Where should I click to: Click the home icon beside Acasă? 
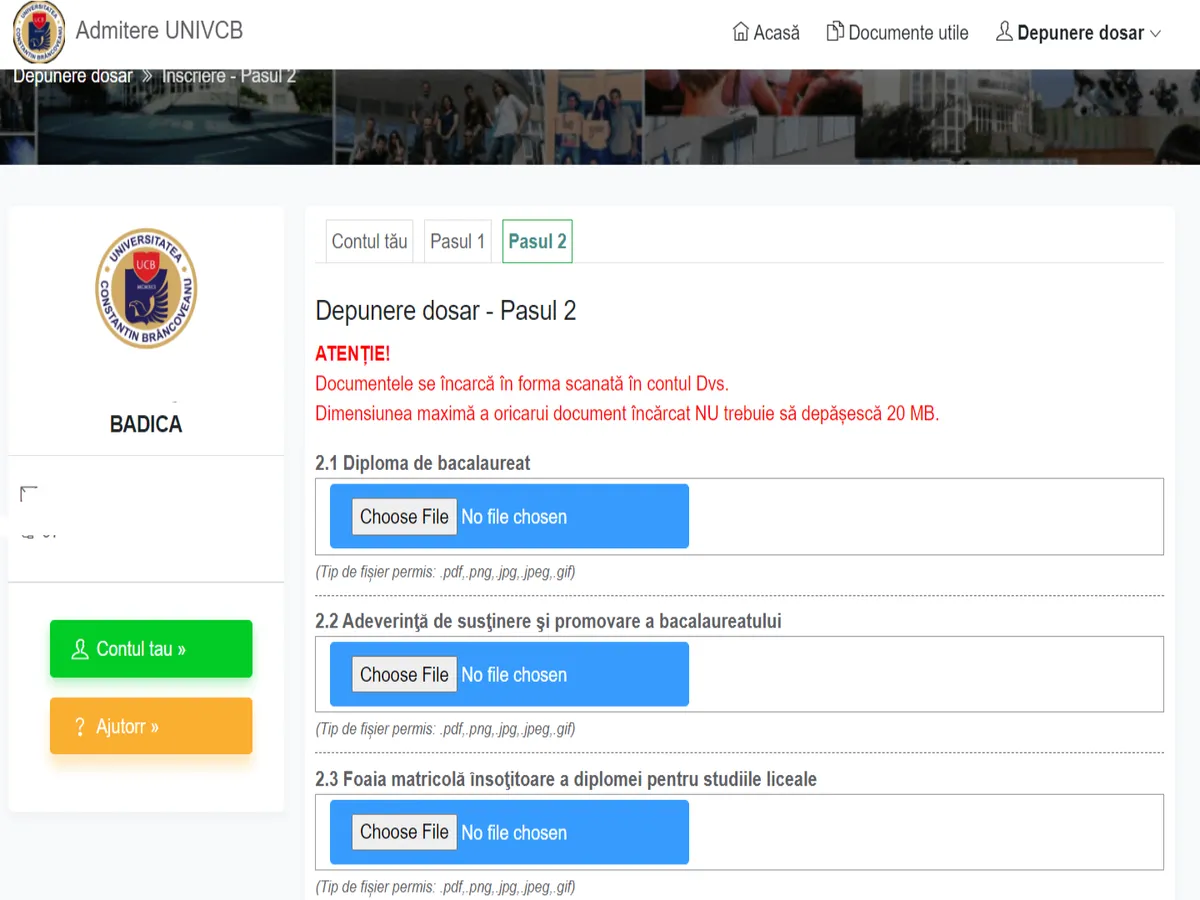(x=740, y=32)
